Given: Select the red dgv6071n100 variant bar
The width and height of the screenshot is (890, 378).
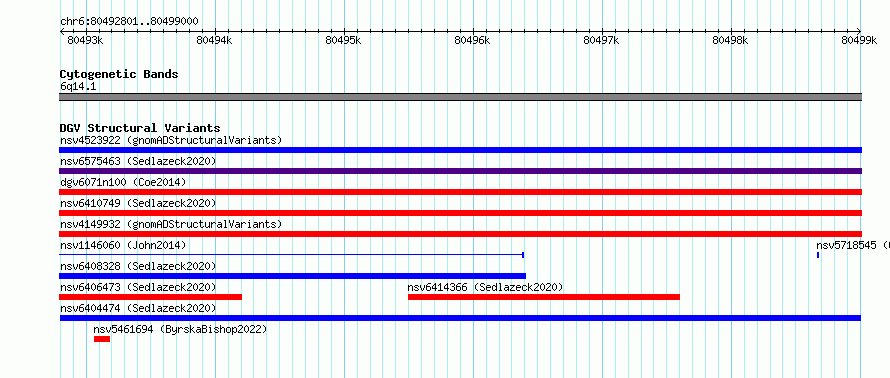Looking at the screenshot, I should click(460, 192).
